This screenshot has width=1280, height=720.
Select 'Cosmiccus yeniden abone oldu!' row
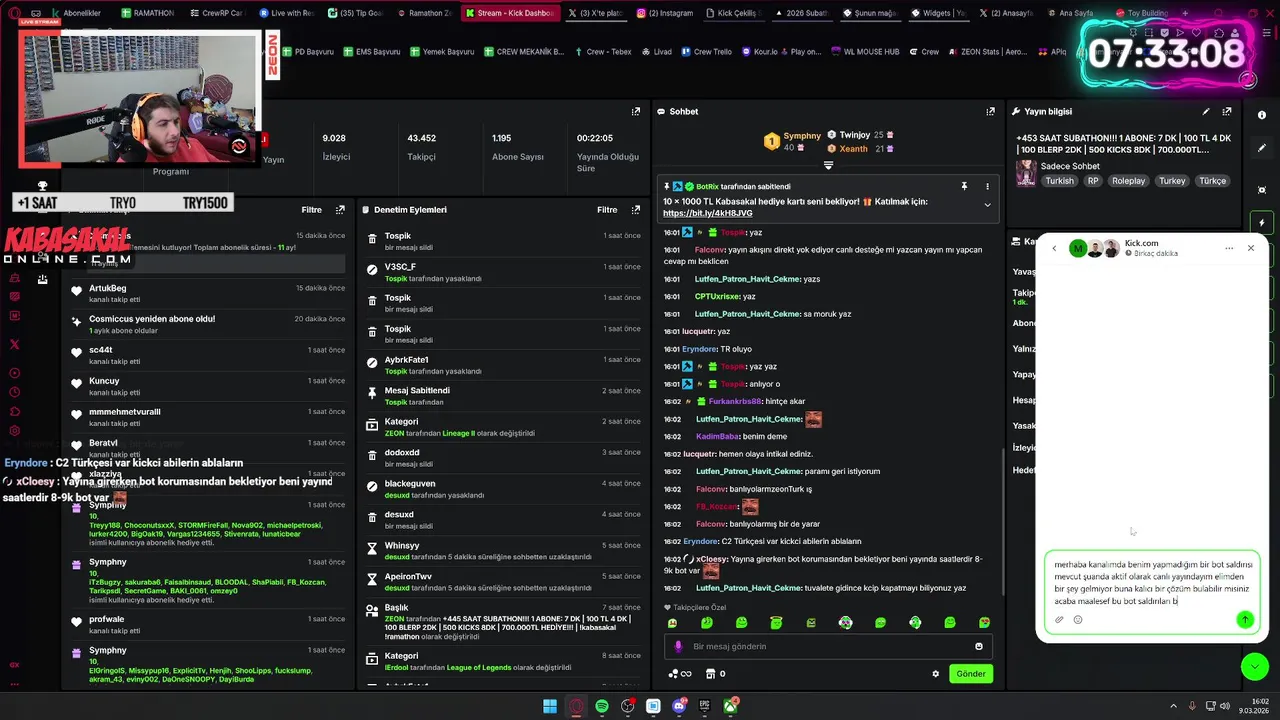click(x=209, y=324)
